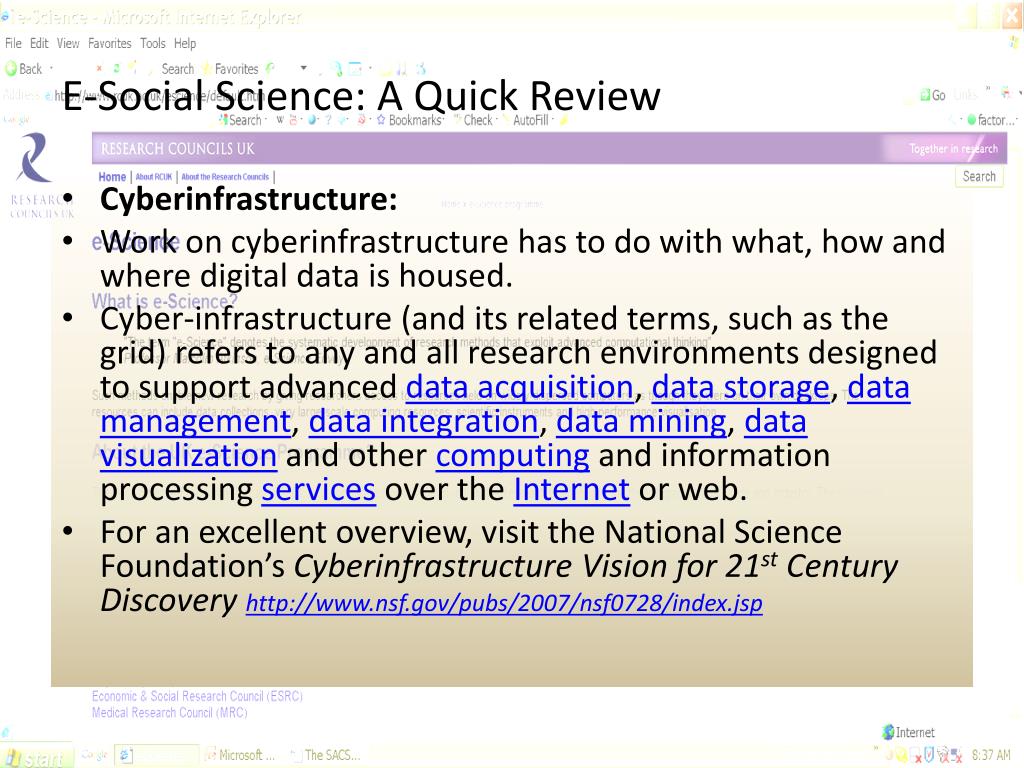
Task: Open the Favorites toolbar star button
Action: point(231,69)
